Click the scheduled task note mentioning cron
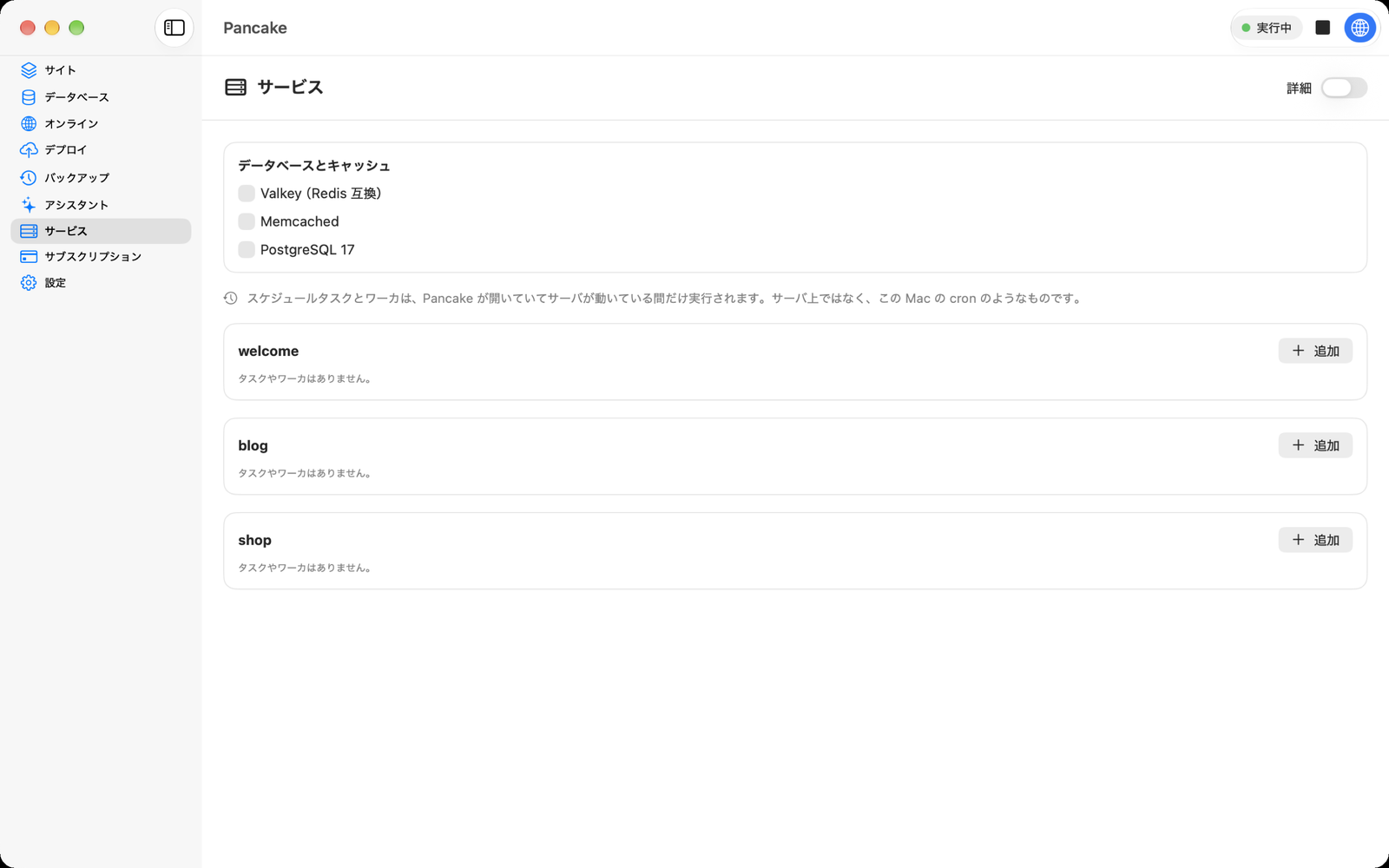 pyautogui.click(x=665, y=299)
